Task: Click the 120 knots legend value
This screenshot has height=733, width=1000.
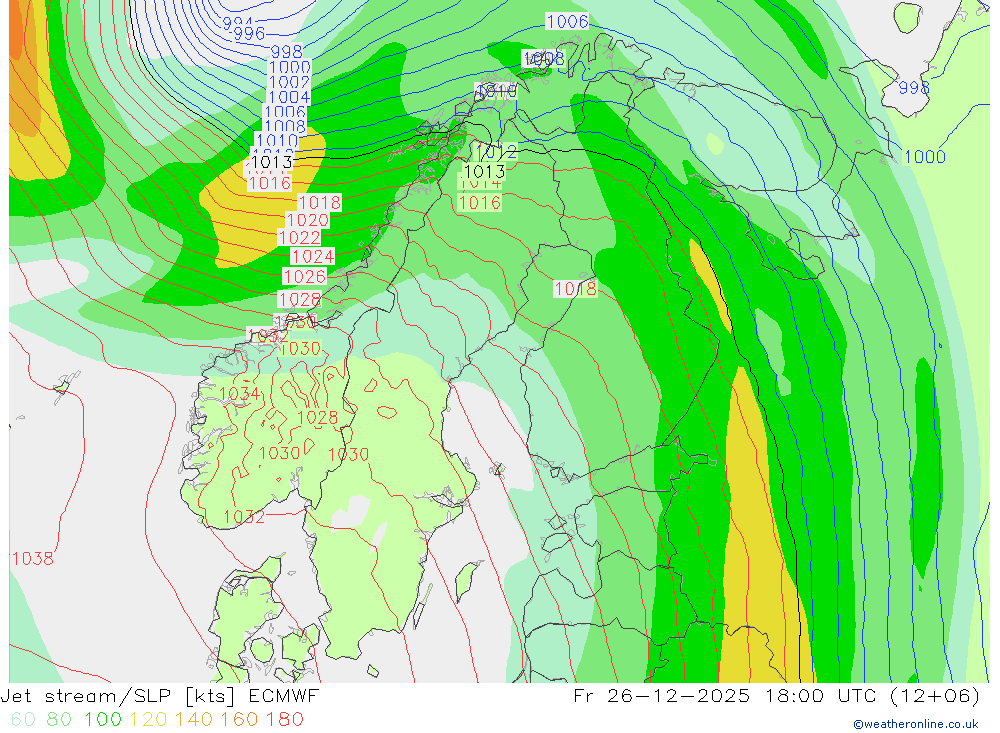Action: tap(149, 719)
